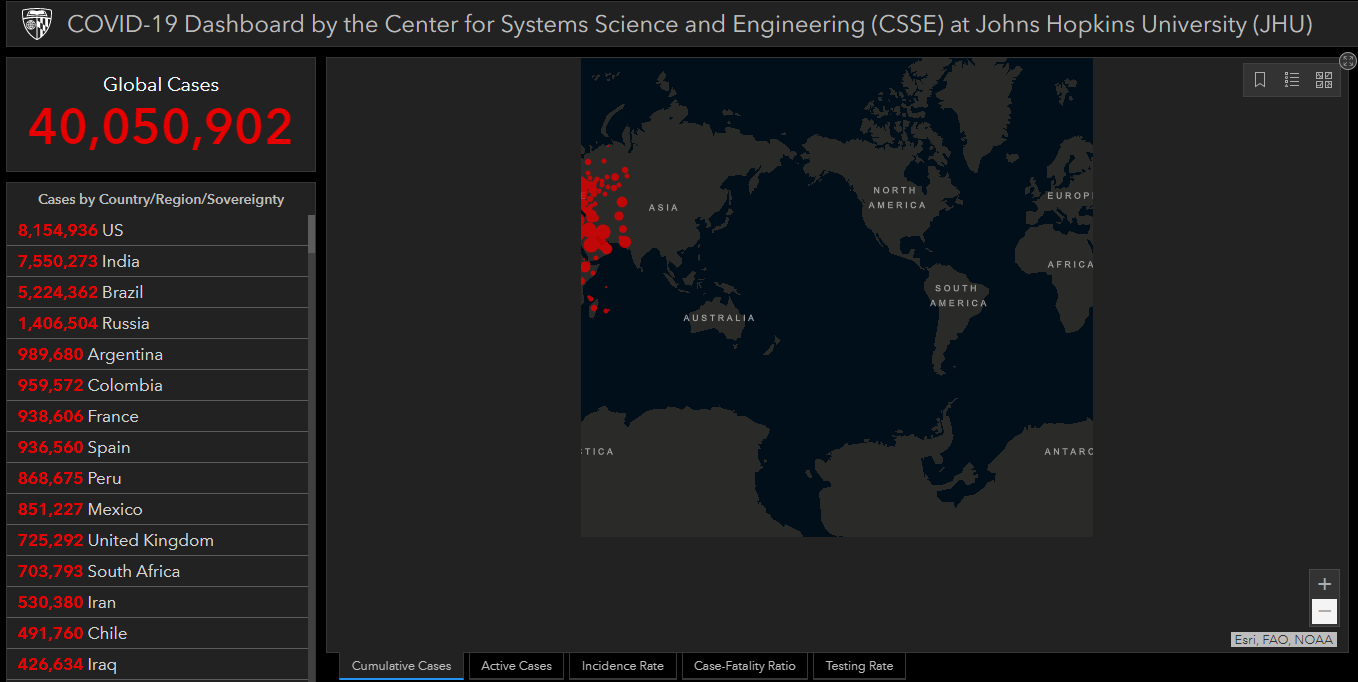Show the map legend list icon

(x=1292, y=80)
